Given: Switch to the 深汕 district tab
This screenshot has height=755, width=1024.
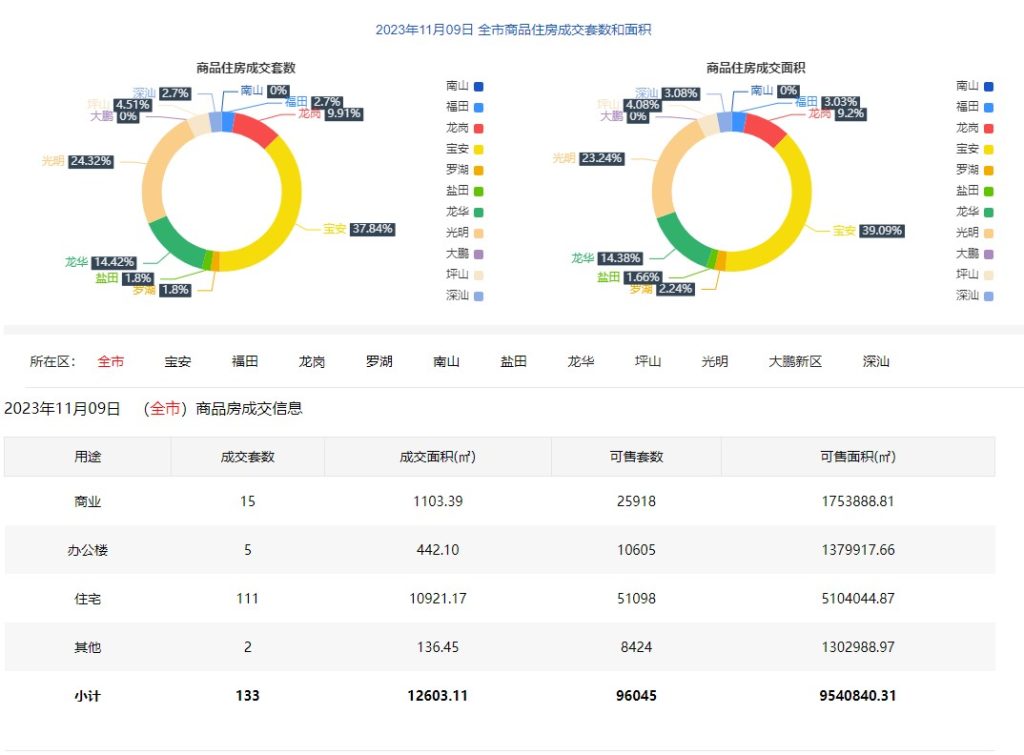Looking at the screenshot, I should (876, 362).
